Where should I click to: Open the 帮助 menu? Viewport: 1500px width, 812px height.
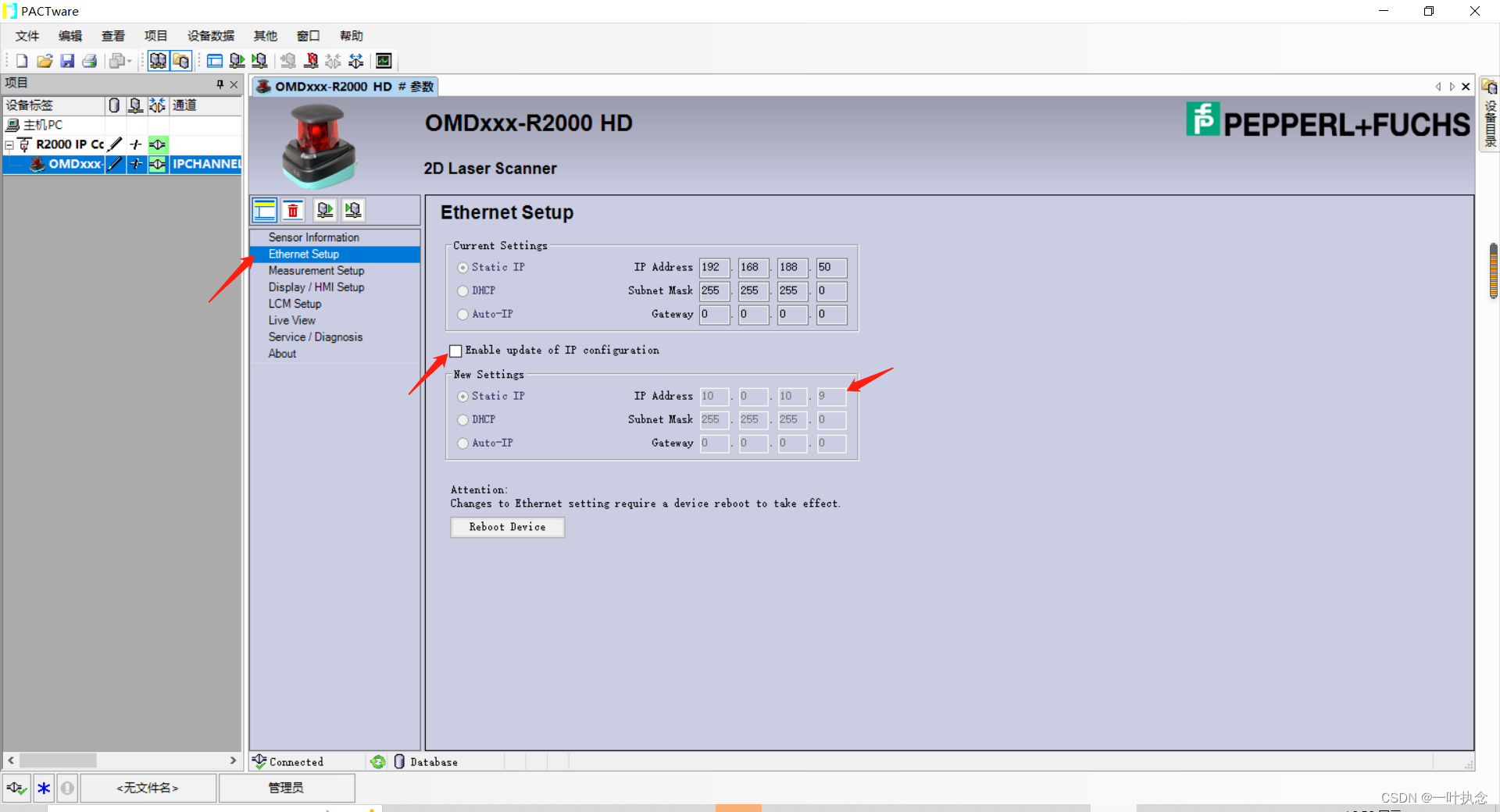352,36
